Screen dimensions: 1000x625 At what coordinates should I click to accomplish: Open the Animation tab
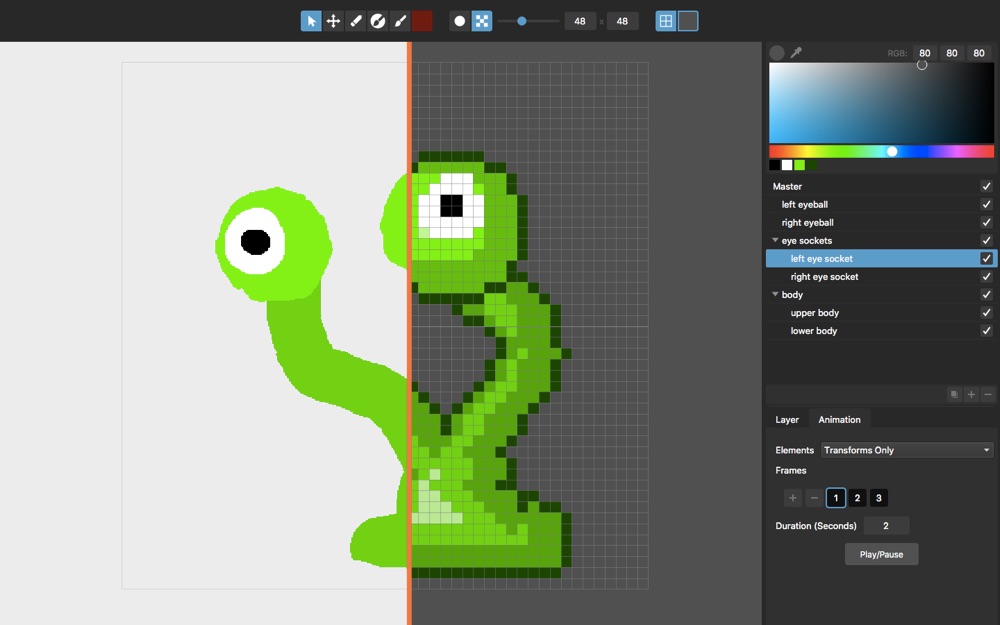pos(839,420)
